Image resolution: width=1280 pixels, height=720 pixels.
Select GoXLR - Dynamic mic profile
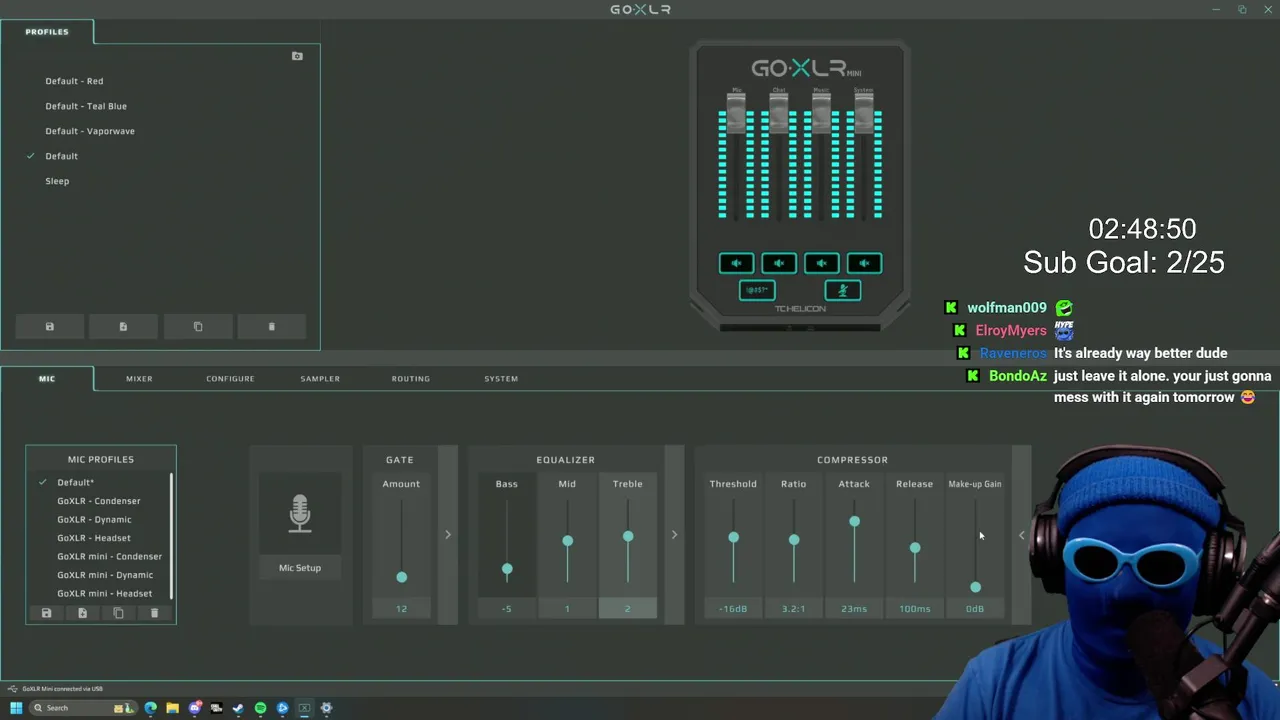[x=94, y=520]
